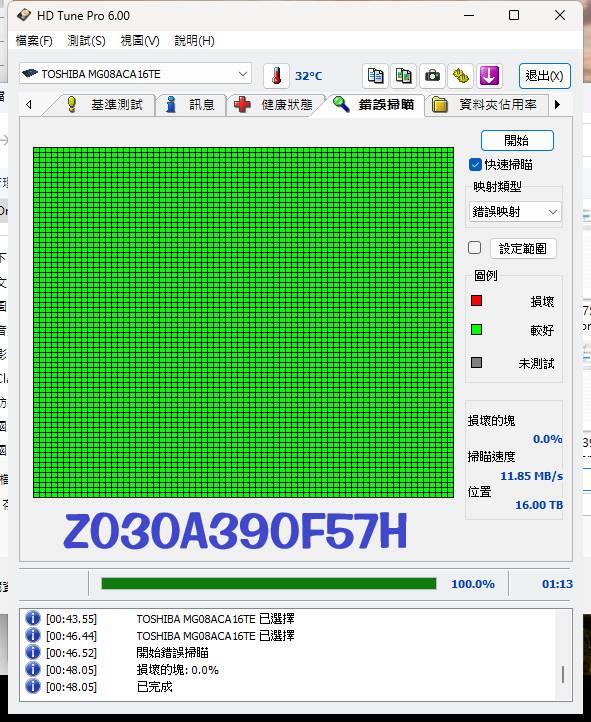Click the 退出(X) exit button

tap(545, 76)
